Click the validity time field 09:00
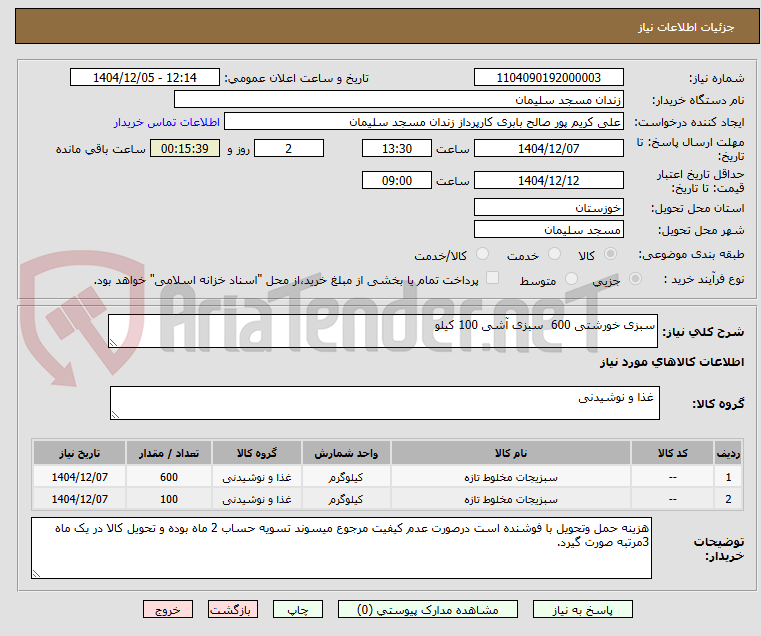The width and height of the screenshot is (761, 636). click(x=397, y=181)
